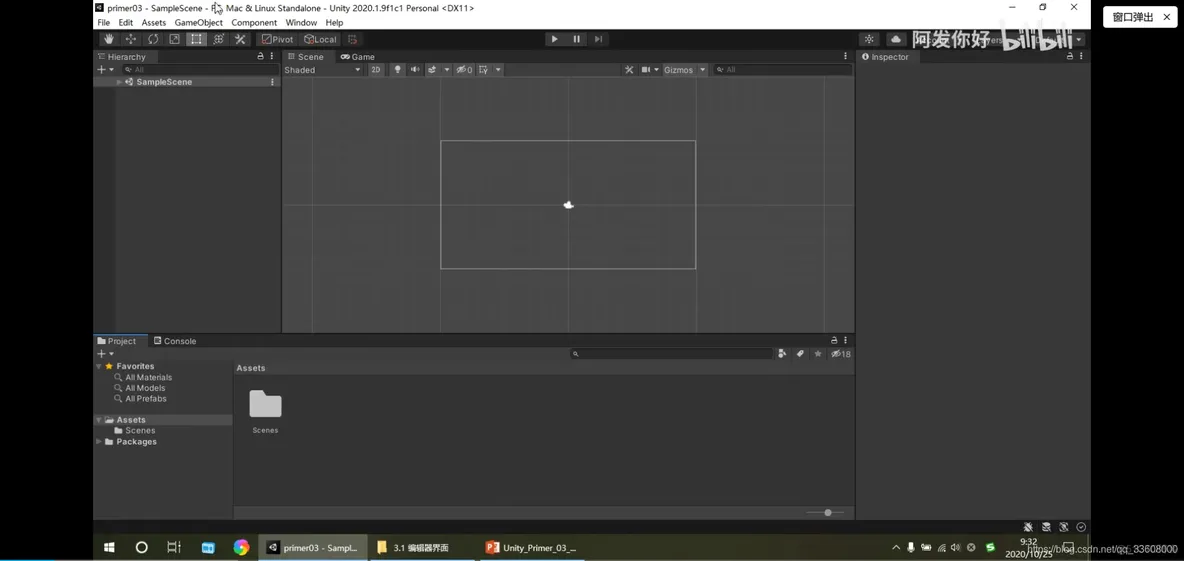This screenshot has height=561, width=1184.
Task: Open scene effects dropdown arrow
Action: [447, 69]
